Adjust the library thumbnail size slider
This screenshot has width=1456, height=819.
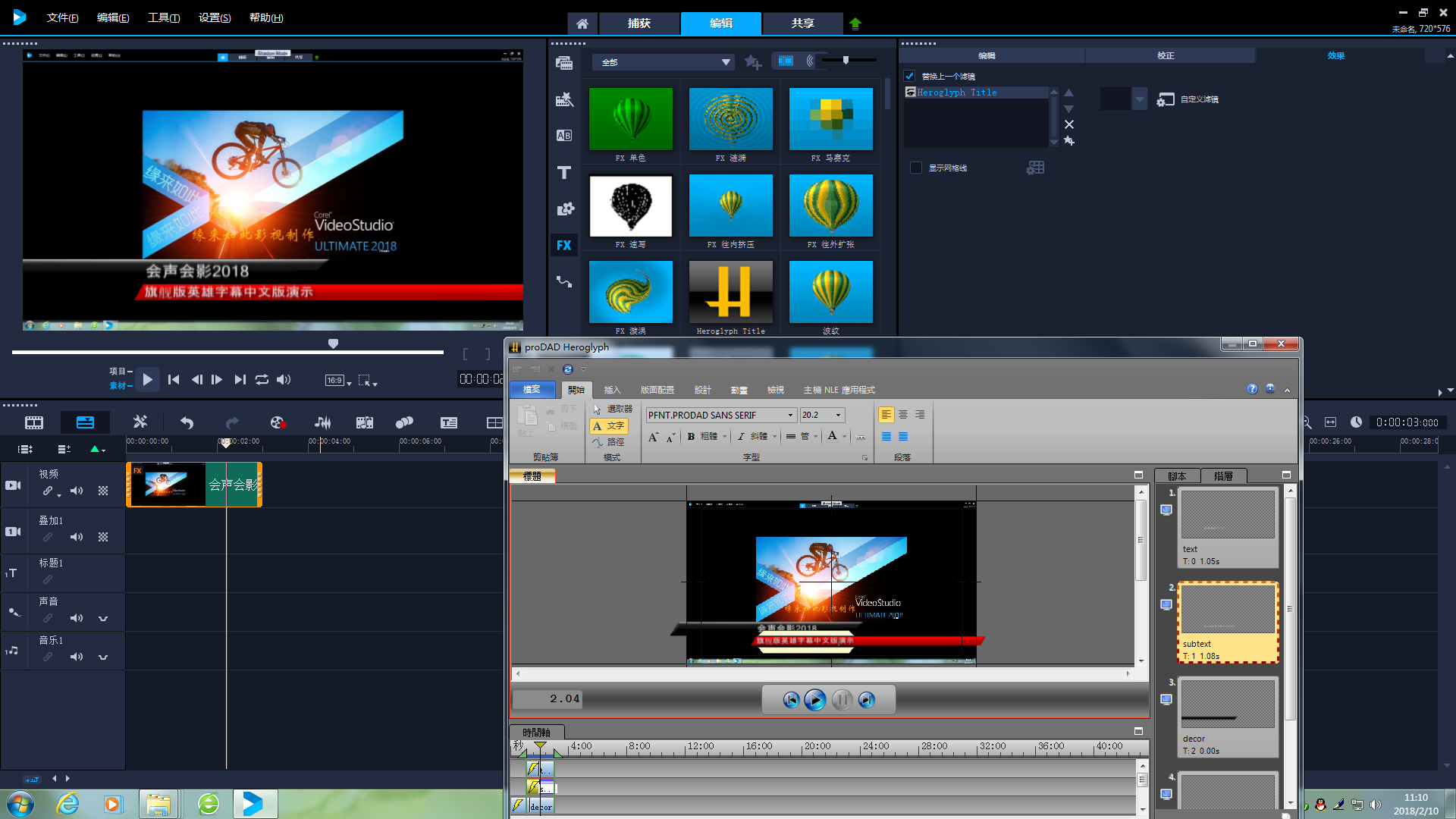pos(846,60)
